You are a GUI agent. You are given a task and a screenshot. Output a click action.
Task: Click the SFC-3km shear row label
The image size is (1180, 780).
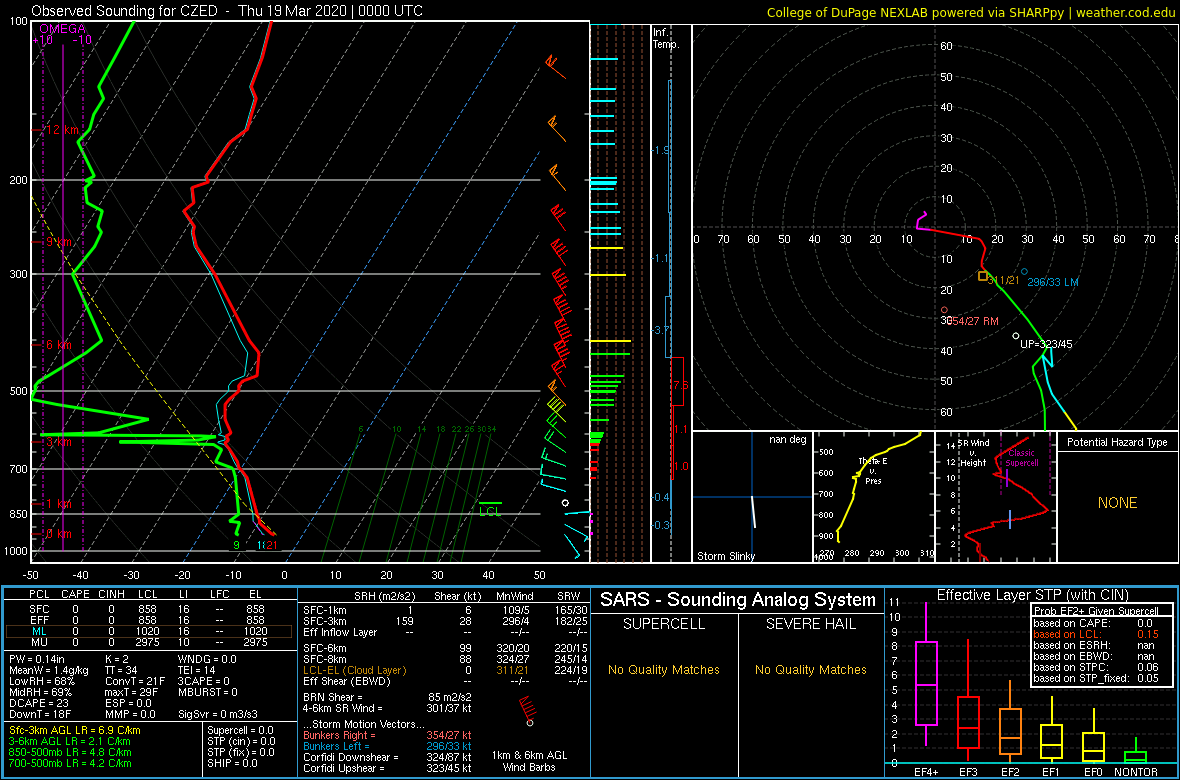[326, 620]
